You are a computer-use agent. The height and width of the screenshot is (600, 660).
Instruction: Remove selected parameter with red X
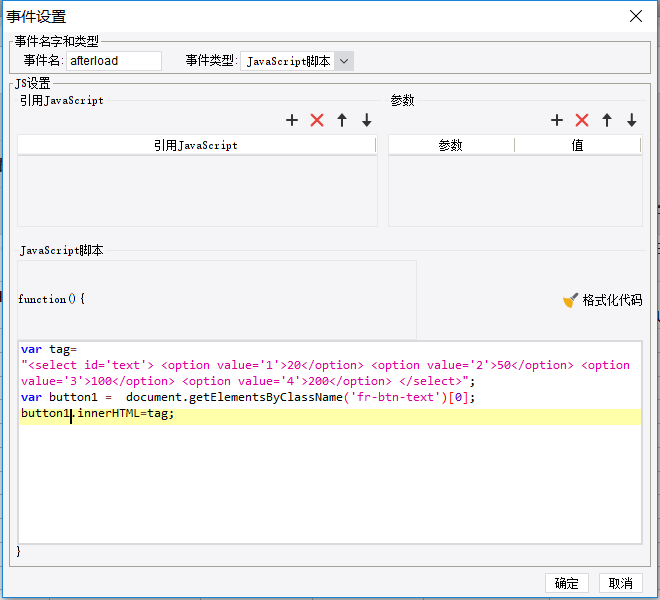582,120
